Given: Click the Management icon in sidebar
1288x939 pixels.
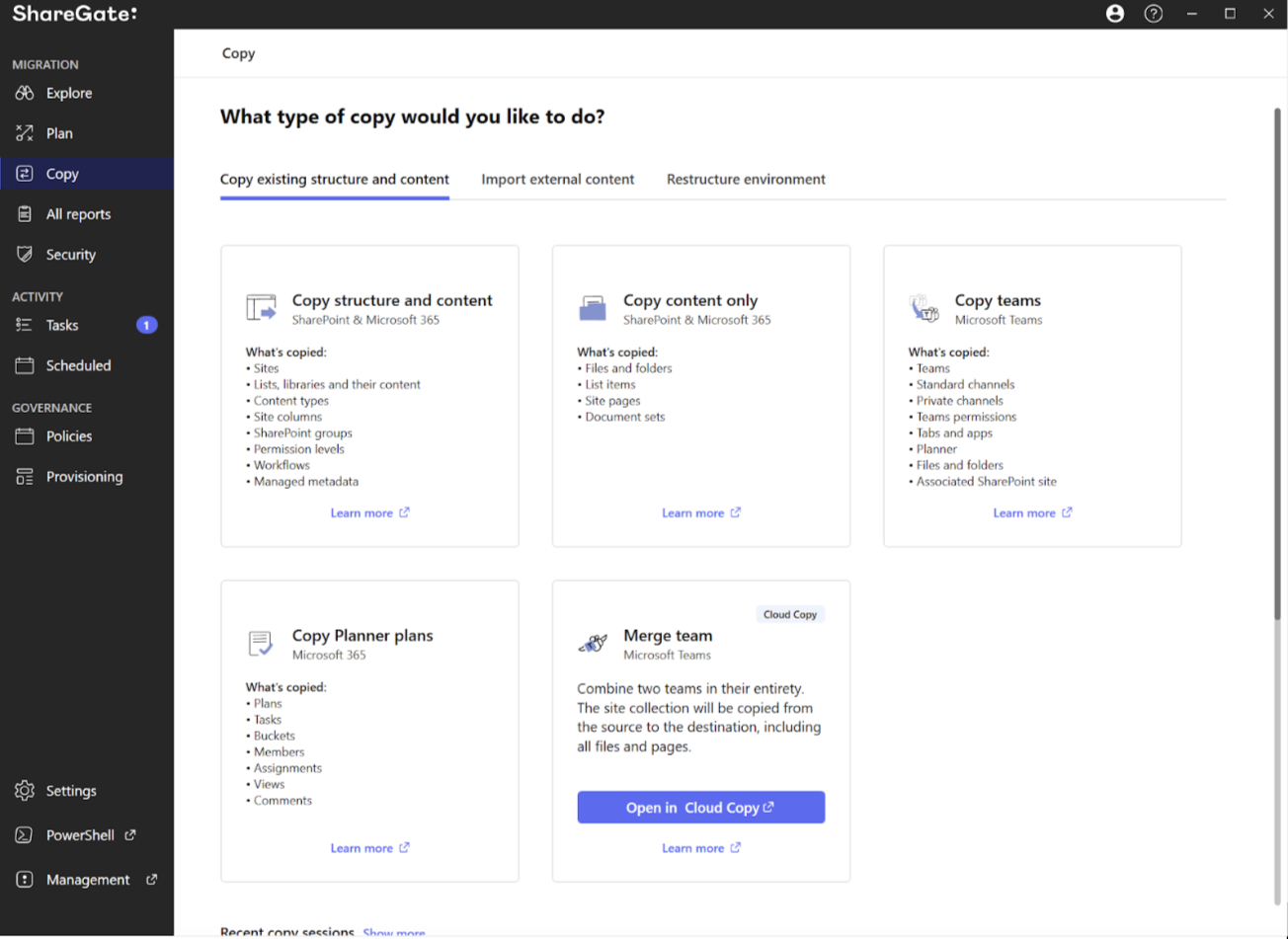Looking at the screenshot, I should pos(25,880).
